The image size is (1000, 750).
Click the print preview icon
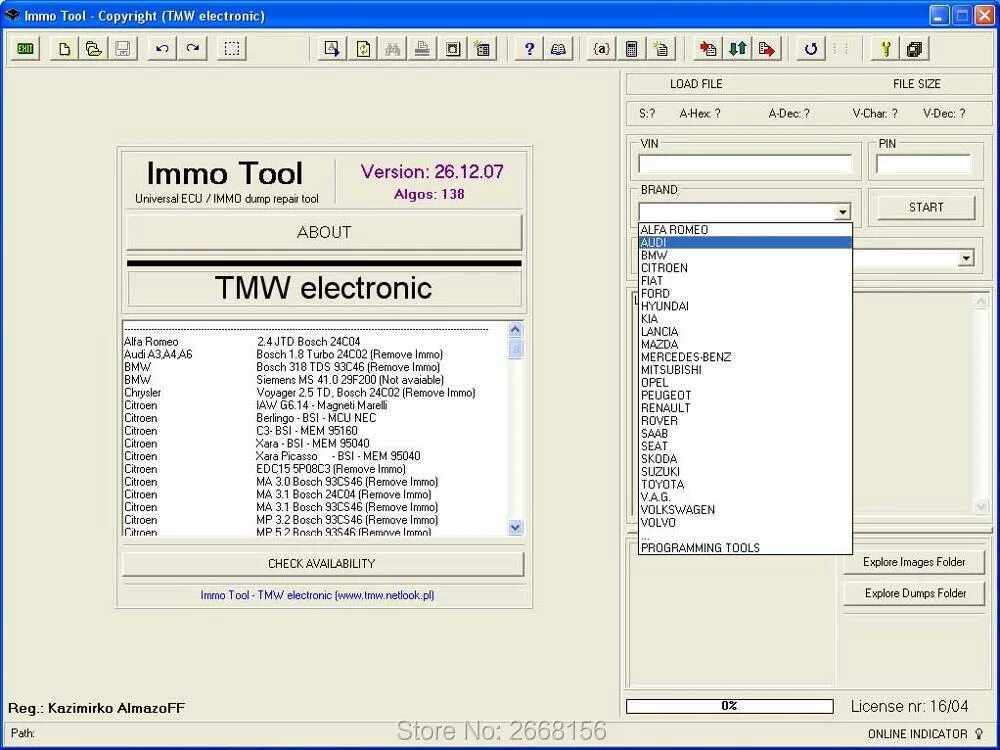(452, 48)
